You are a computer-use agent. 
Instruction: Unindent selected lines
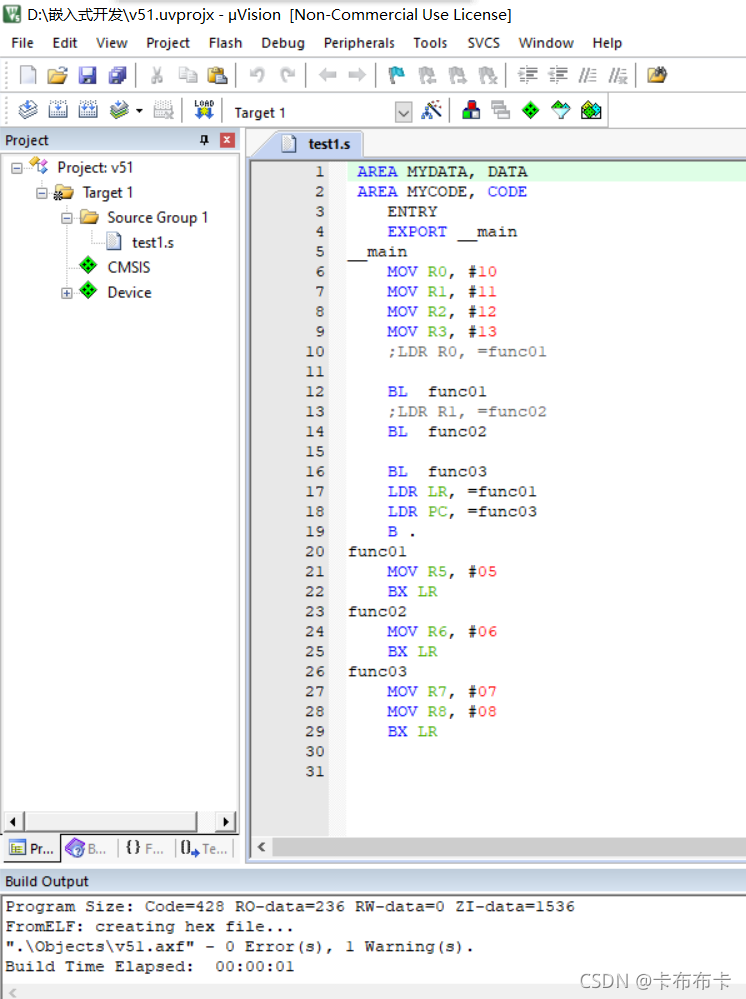tap(558, 75)
